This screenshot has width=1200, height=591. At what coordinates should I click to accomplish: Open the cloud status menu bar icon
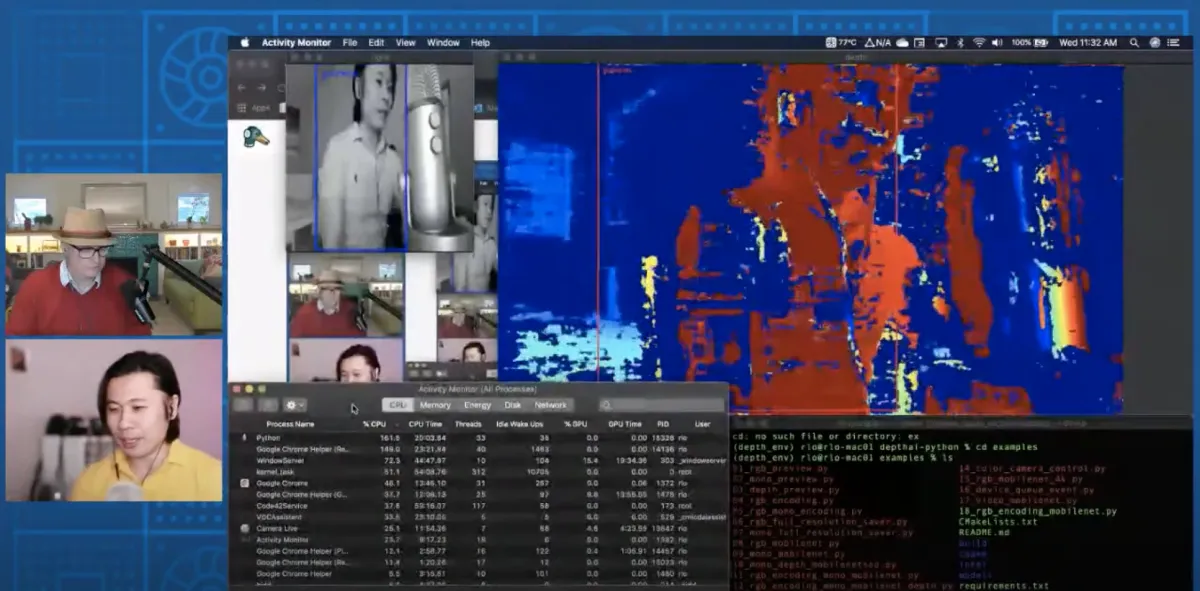pyautogui.click(x=902, y=43)
